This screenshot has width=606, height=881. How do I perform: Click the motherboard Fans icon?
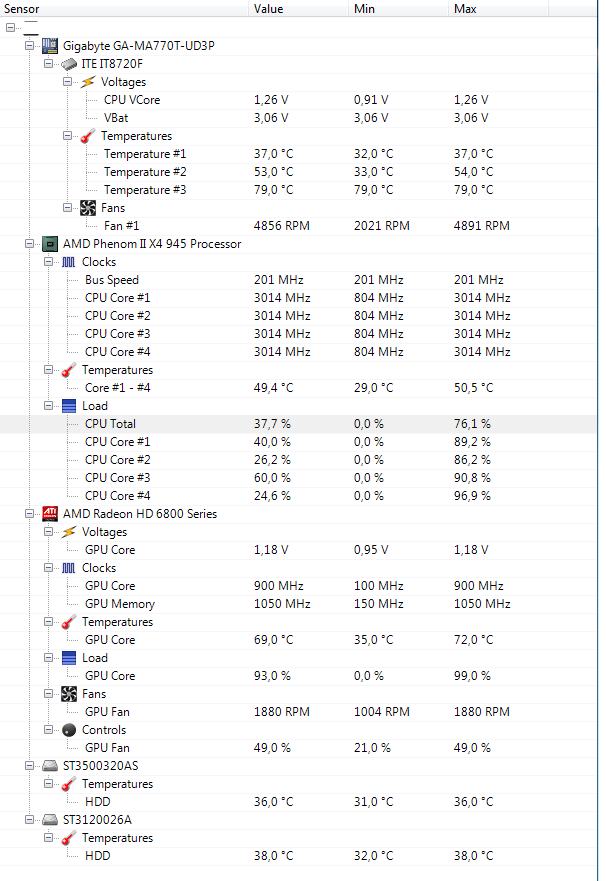pyautogui.click(x=88, y=208)
